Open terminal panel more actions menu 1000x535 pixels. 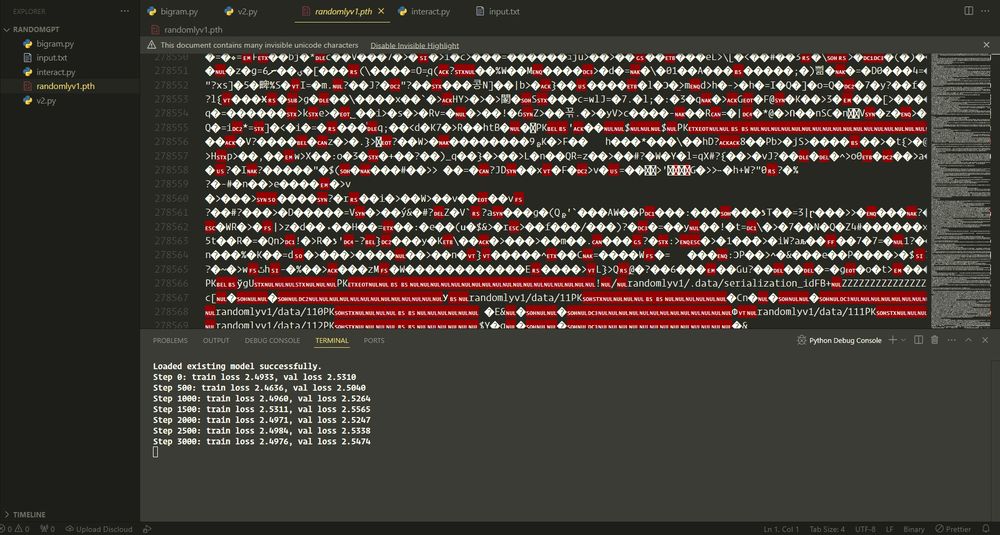click(952, 341)
